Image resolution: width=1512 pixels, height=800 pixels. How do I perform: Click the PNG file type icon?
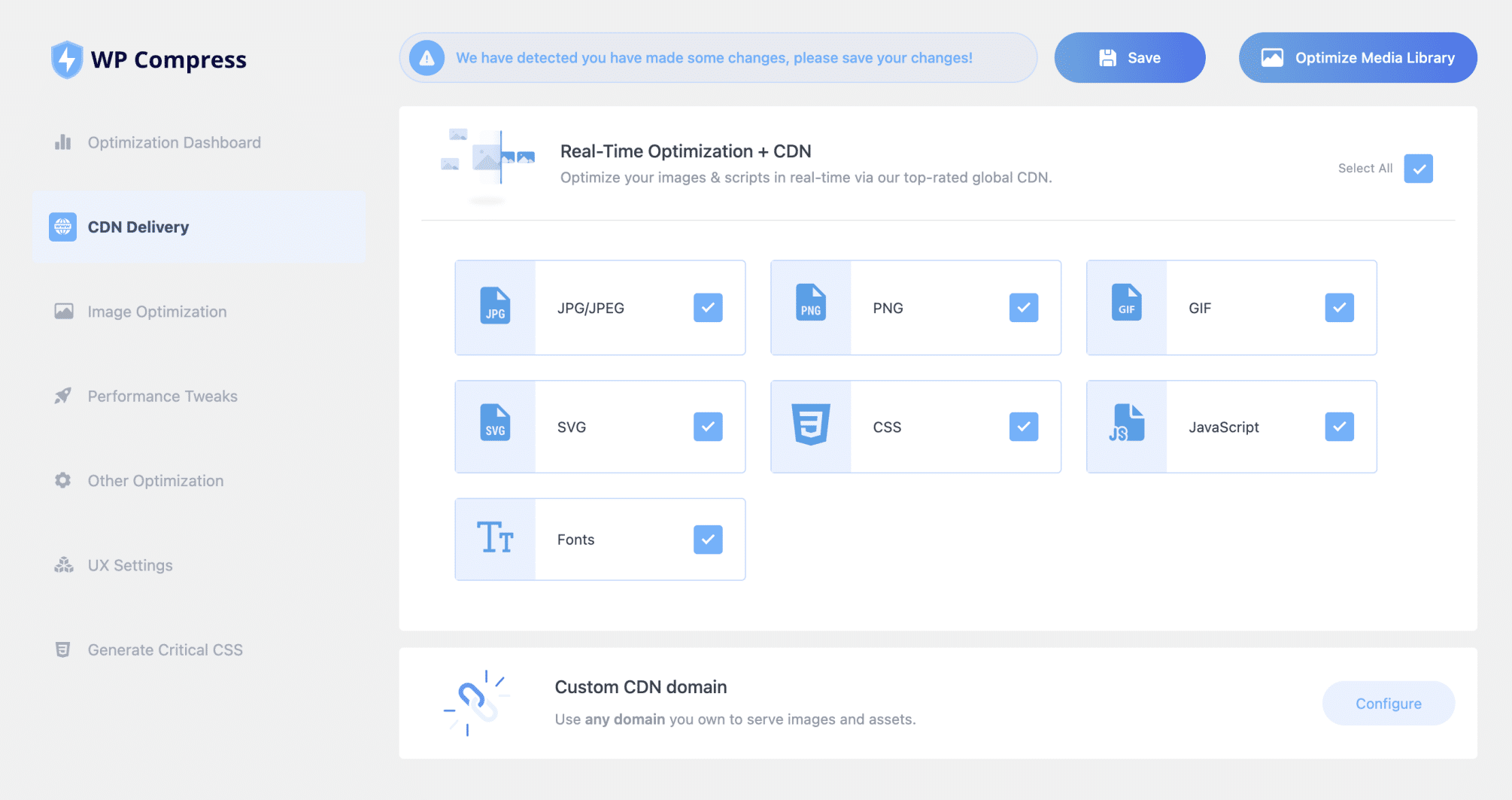click(x=811, y=303)
